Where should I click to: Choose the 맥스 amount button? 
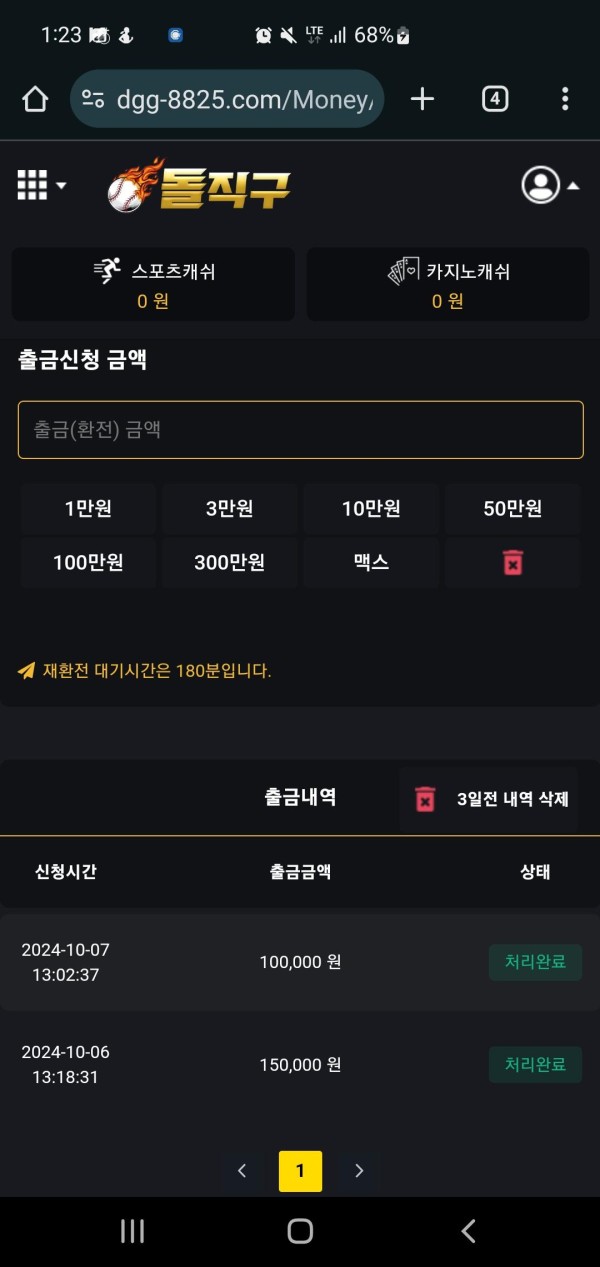click(371, 562)
